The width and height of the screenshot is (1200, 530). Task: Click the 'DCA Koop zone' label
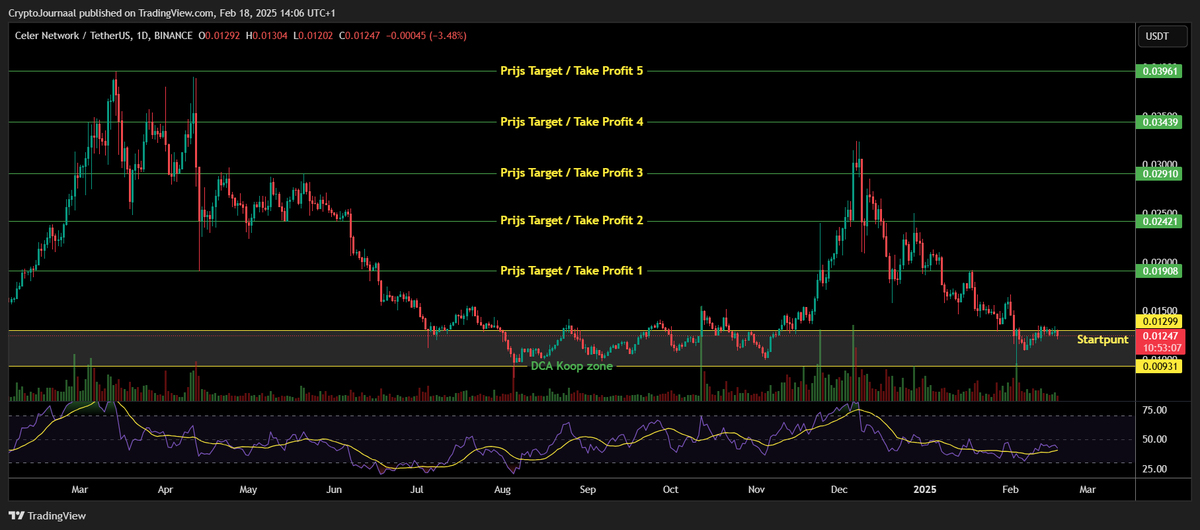click(x=573, y=366)
